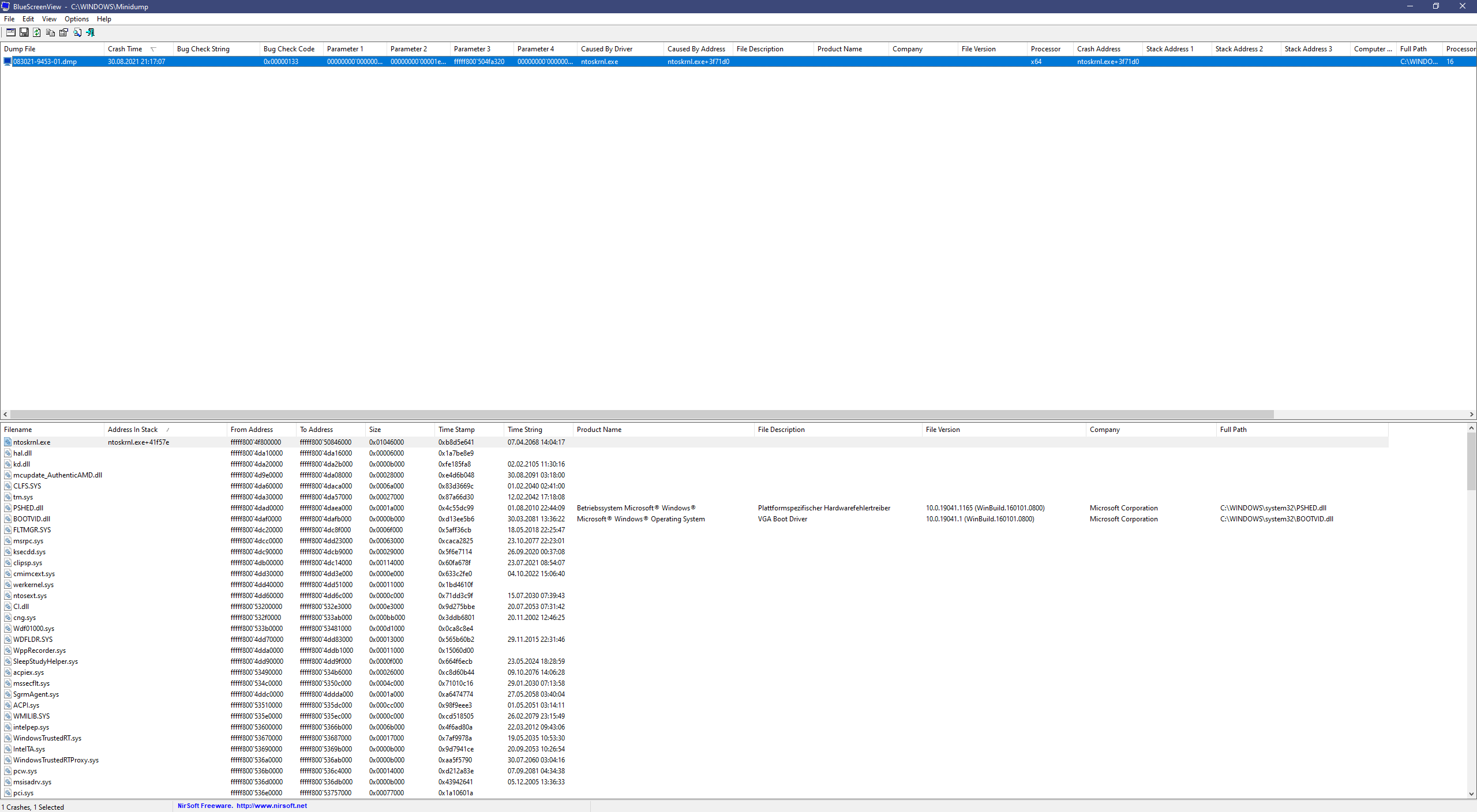Click right arrow of upper horizontal scrollbar
This screenshot has height=812, width=1477.
1471,414
